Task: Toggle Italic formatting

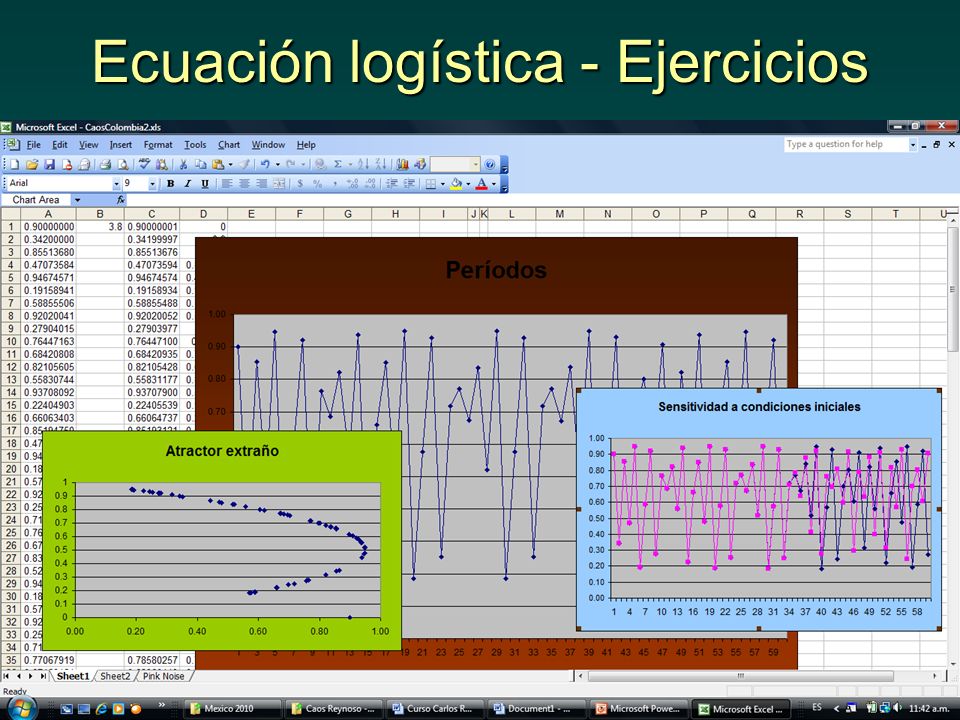Action: [187, 183]
